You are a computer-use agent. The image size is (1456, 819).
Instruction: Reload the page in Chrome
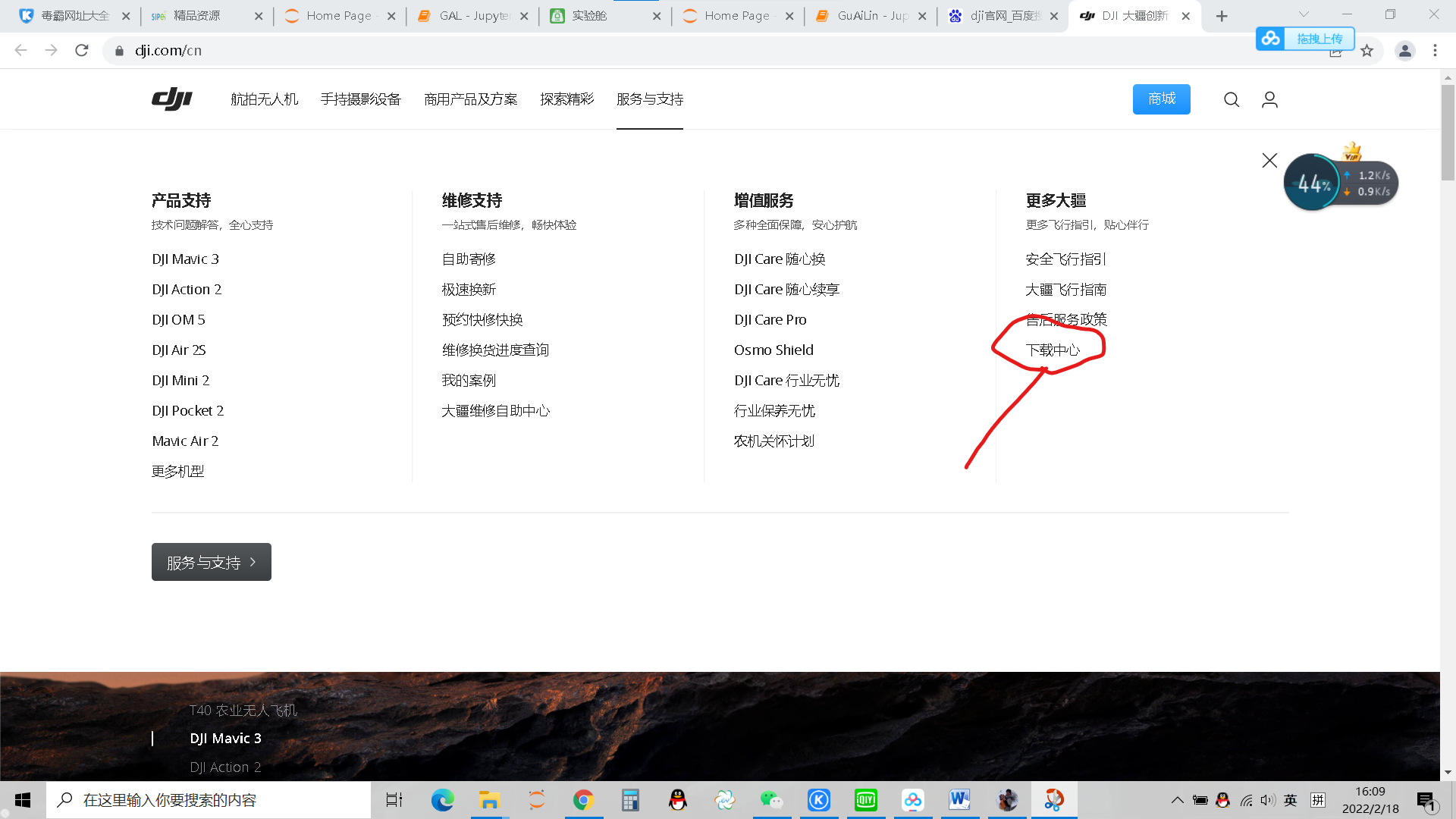click(82, 50)
